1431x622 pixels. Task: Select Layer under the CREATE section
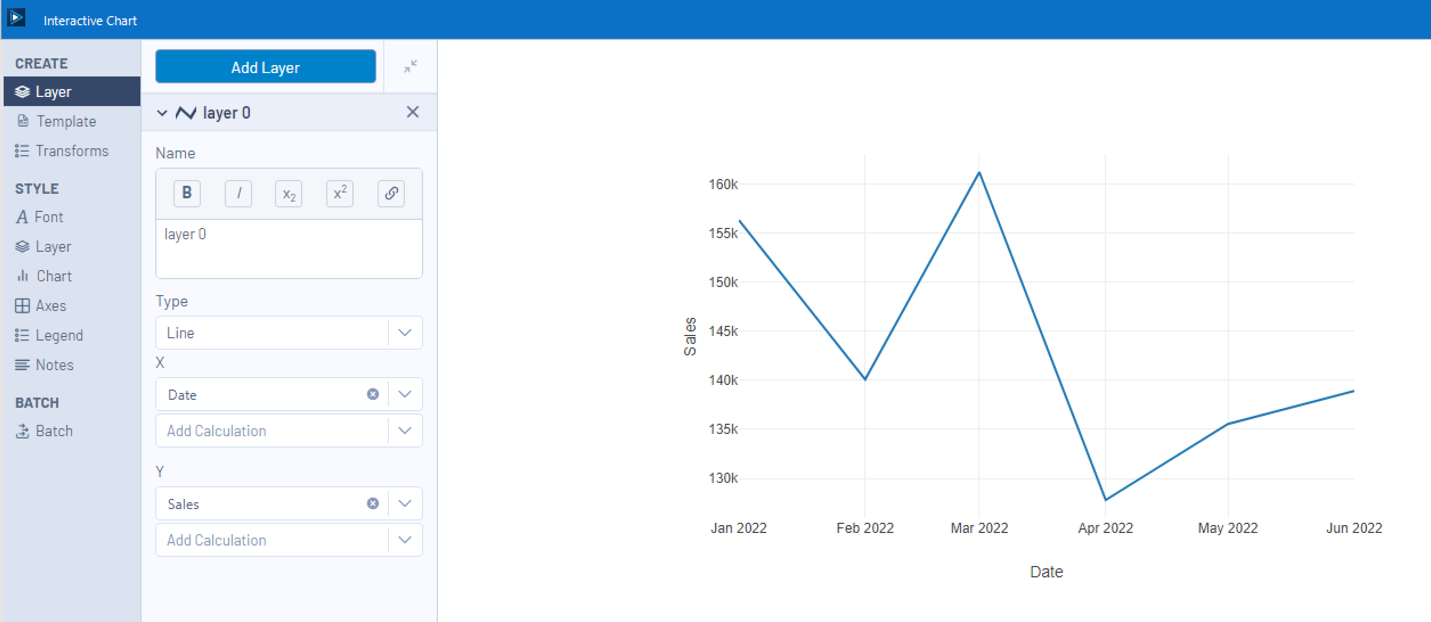click(x=50, y=91)
